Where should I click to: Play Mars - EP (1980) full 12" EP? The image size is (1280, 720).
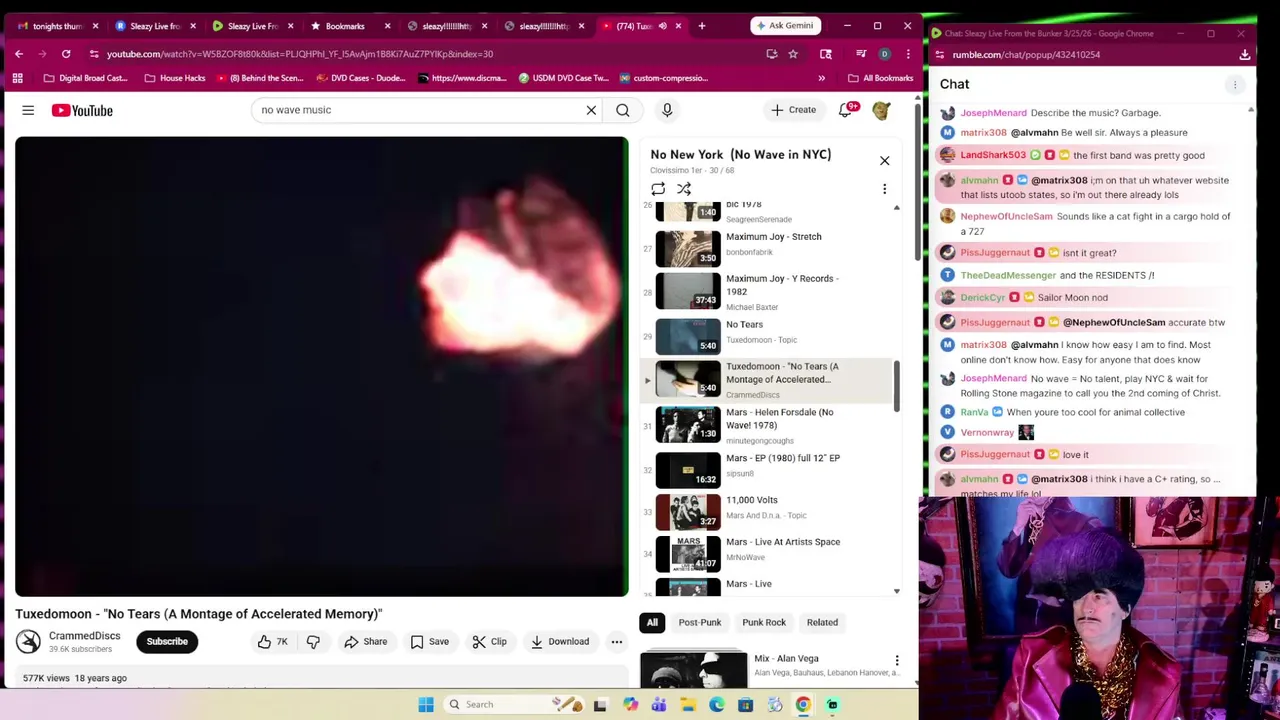click(765, 469)
